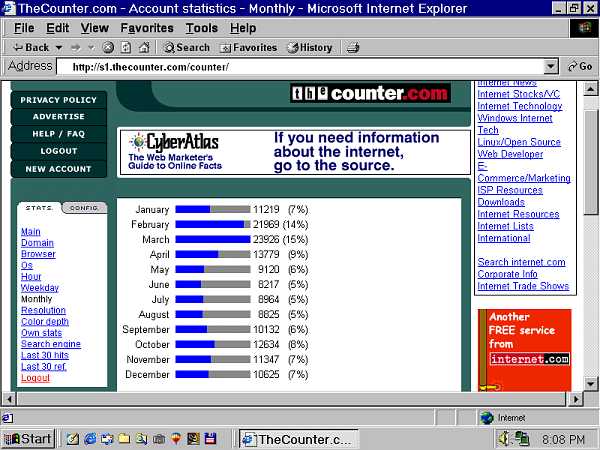This screenshot has width=600, height=450.
Task: Open the Linux/Open Source link
Action: point(519,142)
